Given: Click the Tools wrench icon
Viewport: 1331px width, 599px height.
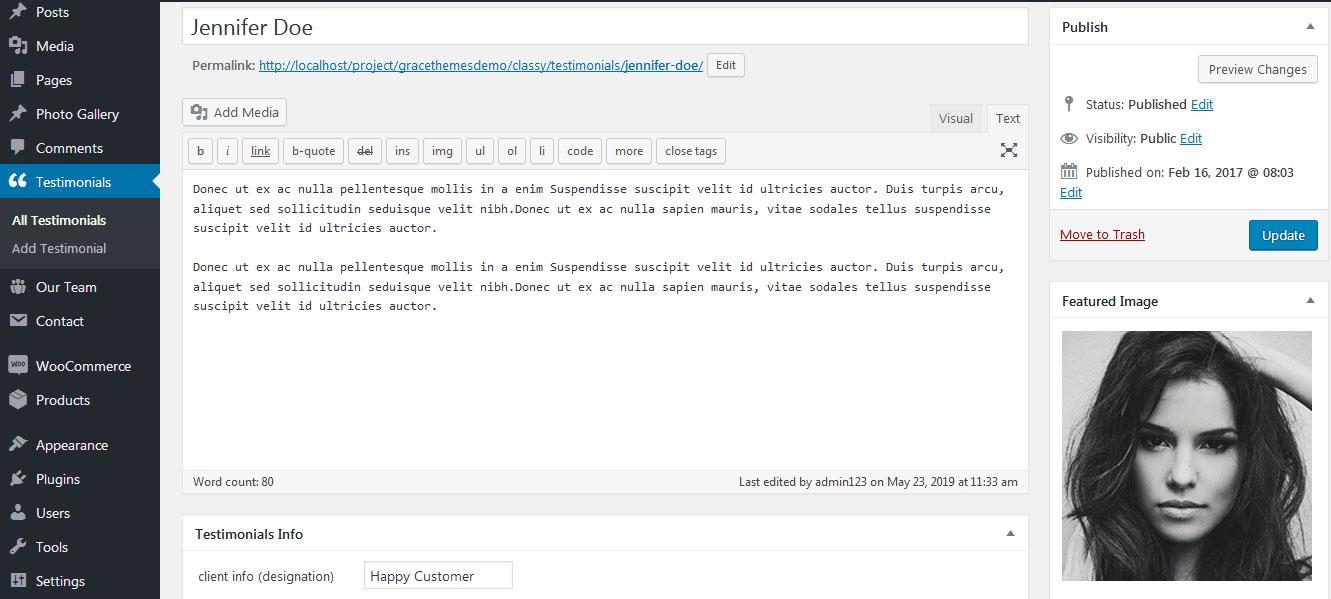Looking at the screenshot, I should click(18, 547).
